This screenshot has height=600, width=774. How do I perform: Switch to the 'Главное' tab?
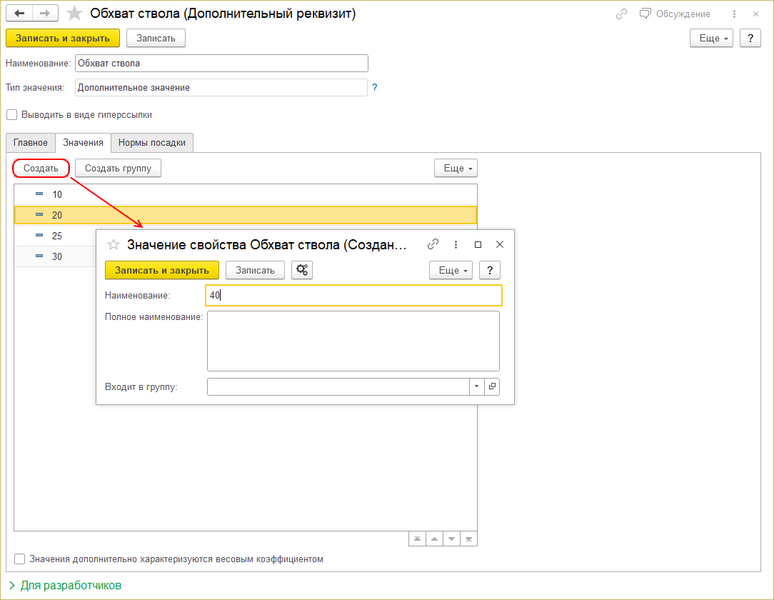[x=31, y=143]
